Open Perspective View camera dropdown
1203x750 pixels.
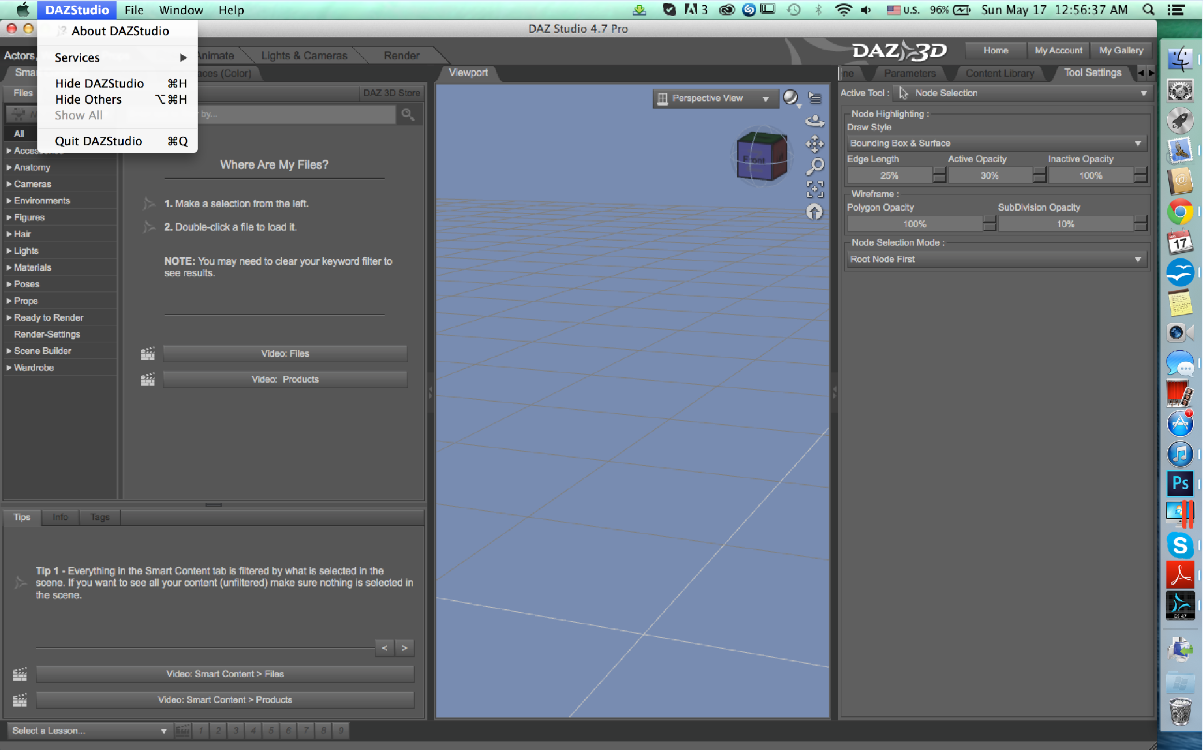[x=714, y=99]
